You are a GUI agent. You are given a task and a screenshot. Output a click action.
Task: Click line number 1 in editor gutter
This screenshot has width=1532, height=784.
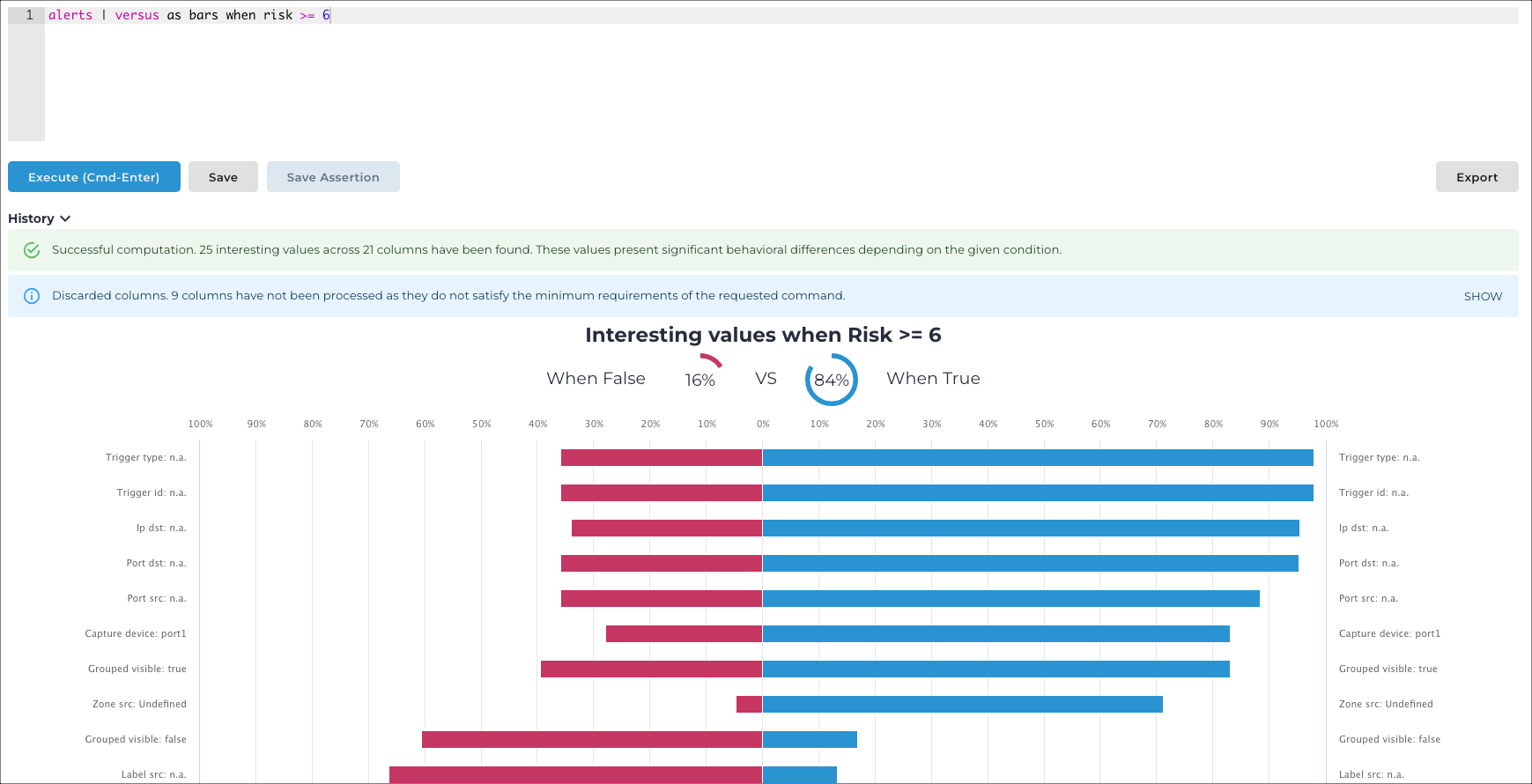(x=30, y=15)
